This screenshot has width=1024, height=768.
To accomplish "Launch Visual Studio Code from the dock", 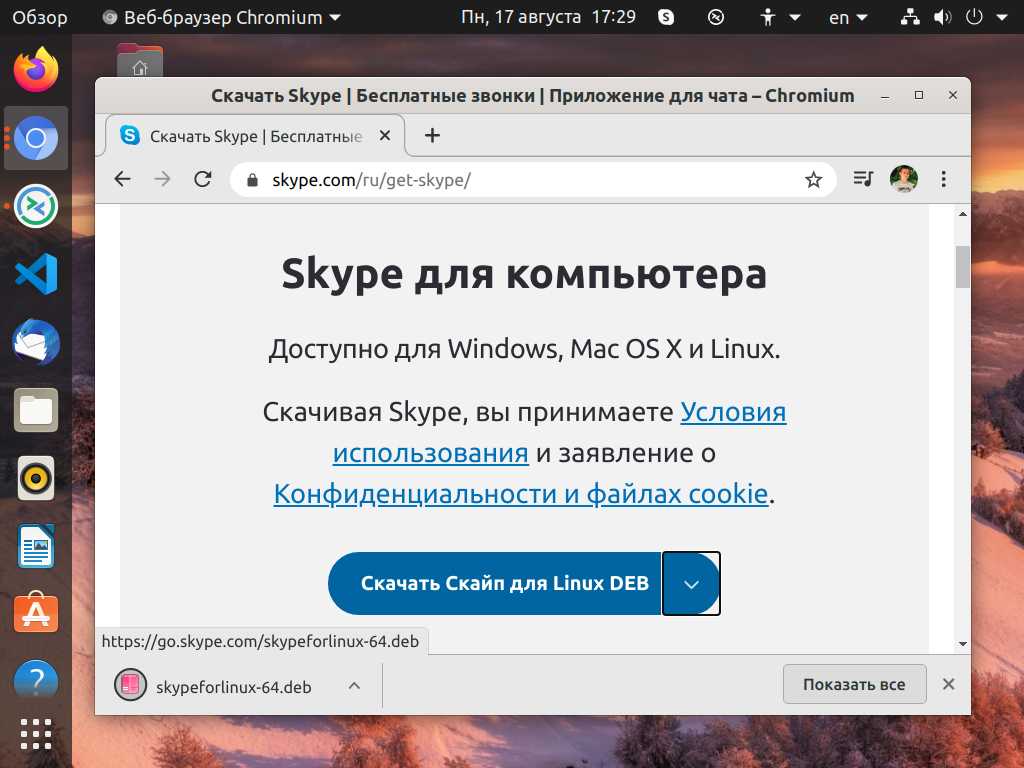I will (36, 274).
